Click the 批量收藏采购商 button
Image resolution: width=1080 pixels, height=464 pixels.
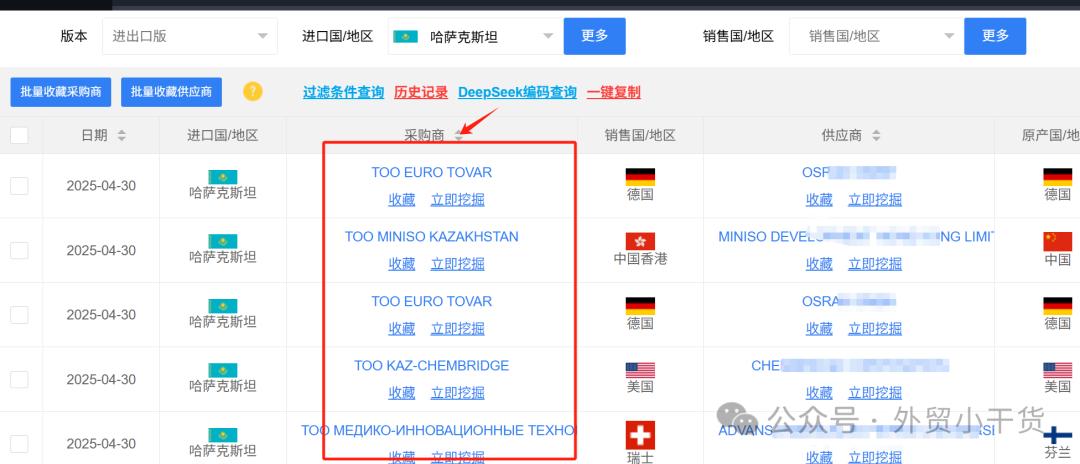tap(61, 92)
